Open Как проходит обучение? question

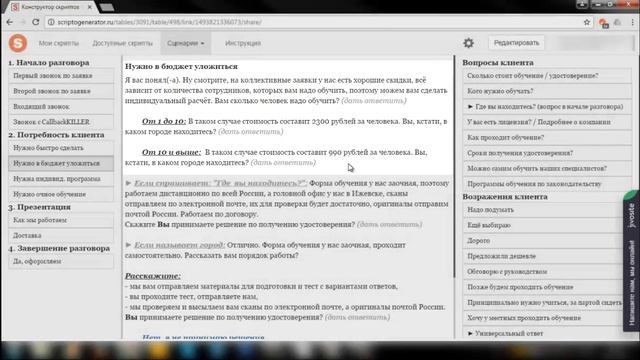[x=547, y=138]
